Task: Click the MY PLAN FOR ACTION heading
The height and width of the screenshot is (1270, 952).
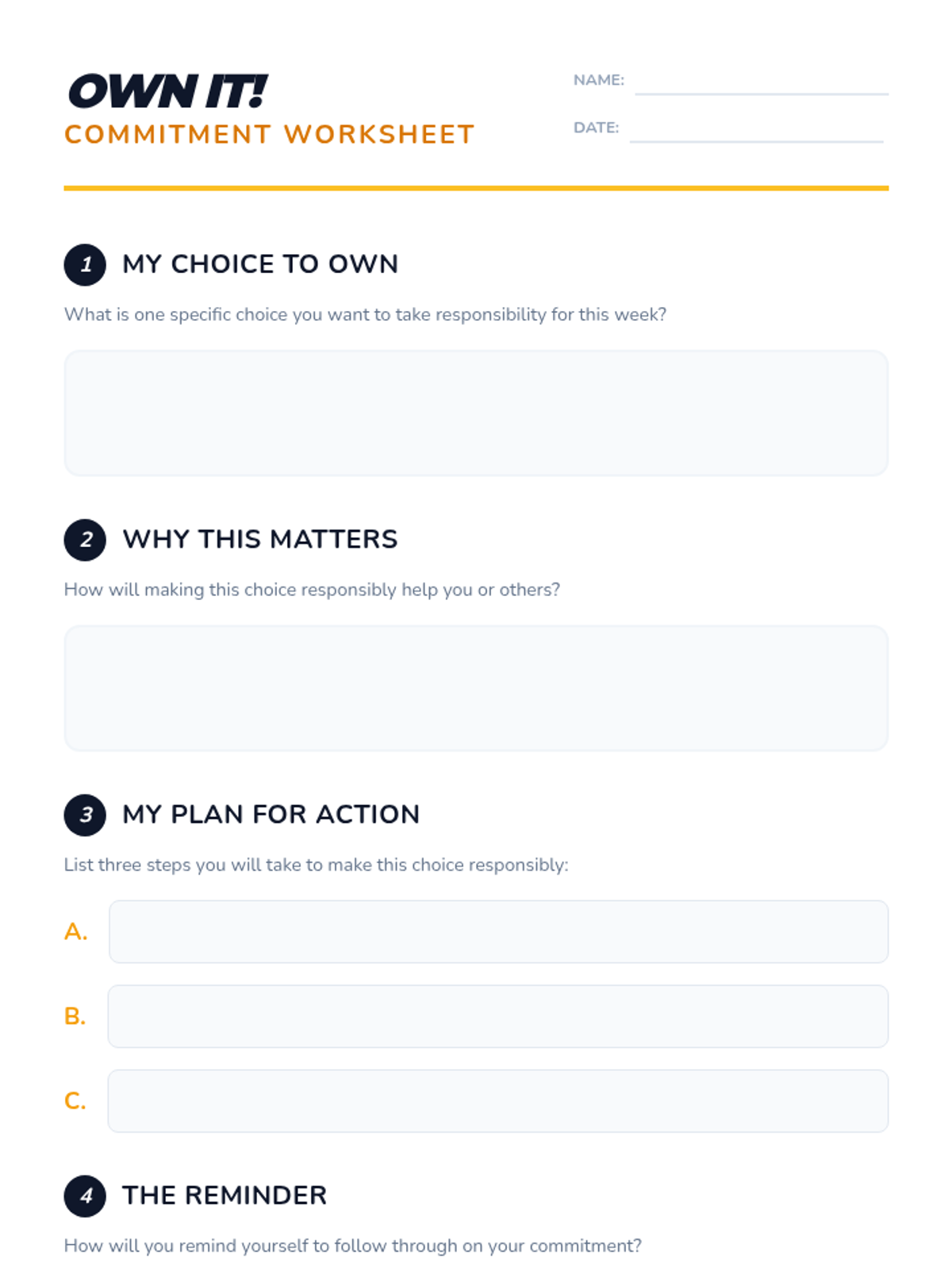Action: (271, 814)
